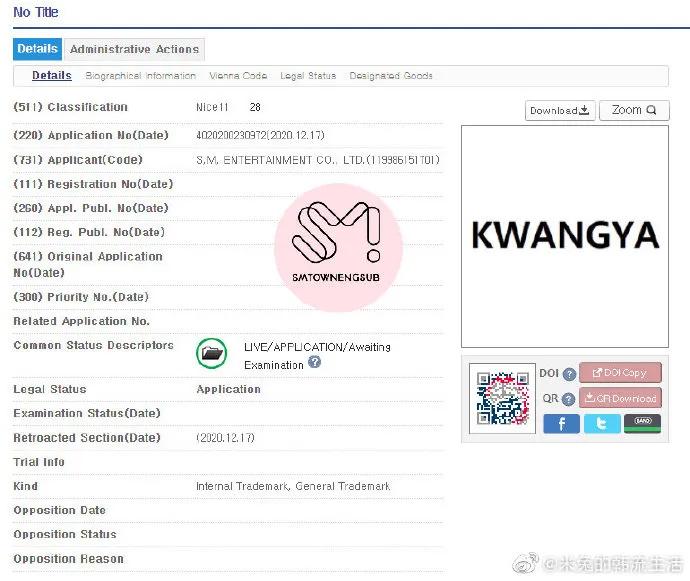Viewport: 690px width, 581px height.
Task: Open DOI help question mark icon
Action: click(569, 374)
